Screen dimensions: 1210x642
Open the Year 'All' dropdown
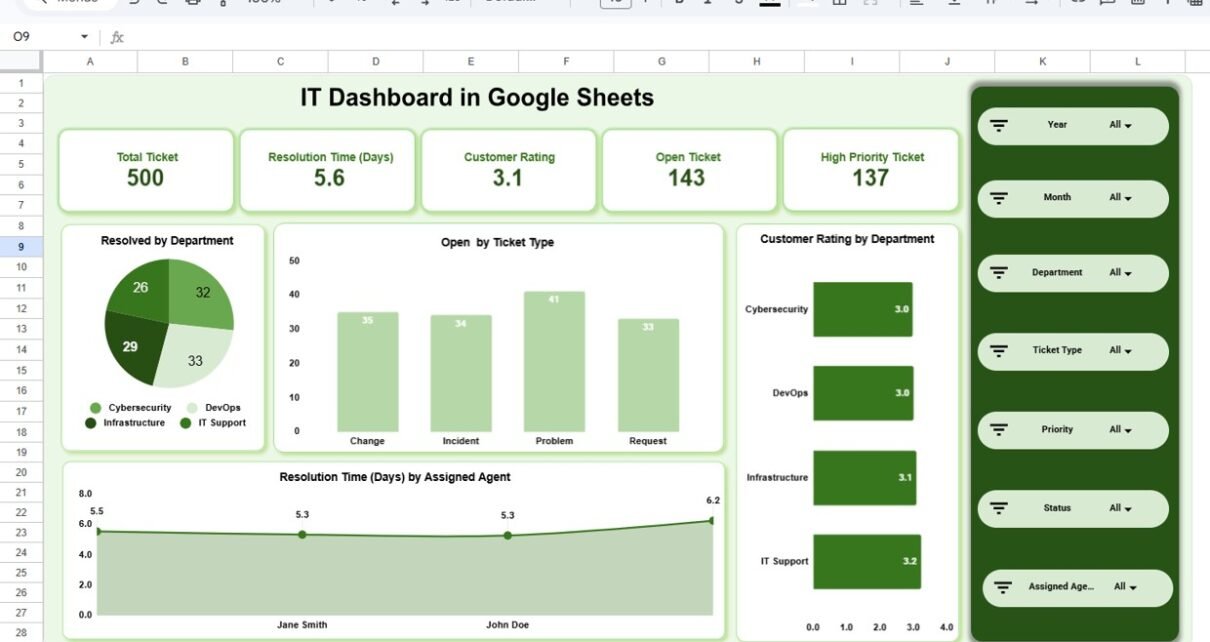coord(1120,126)
